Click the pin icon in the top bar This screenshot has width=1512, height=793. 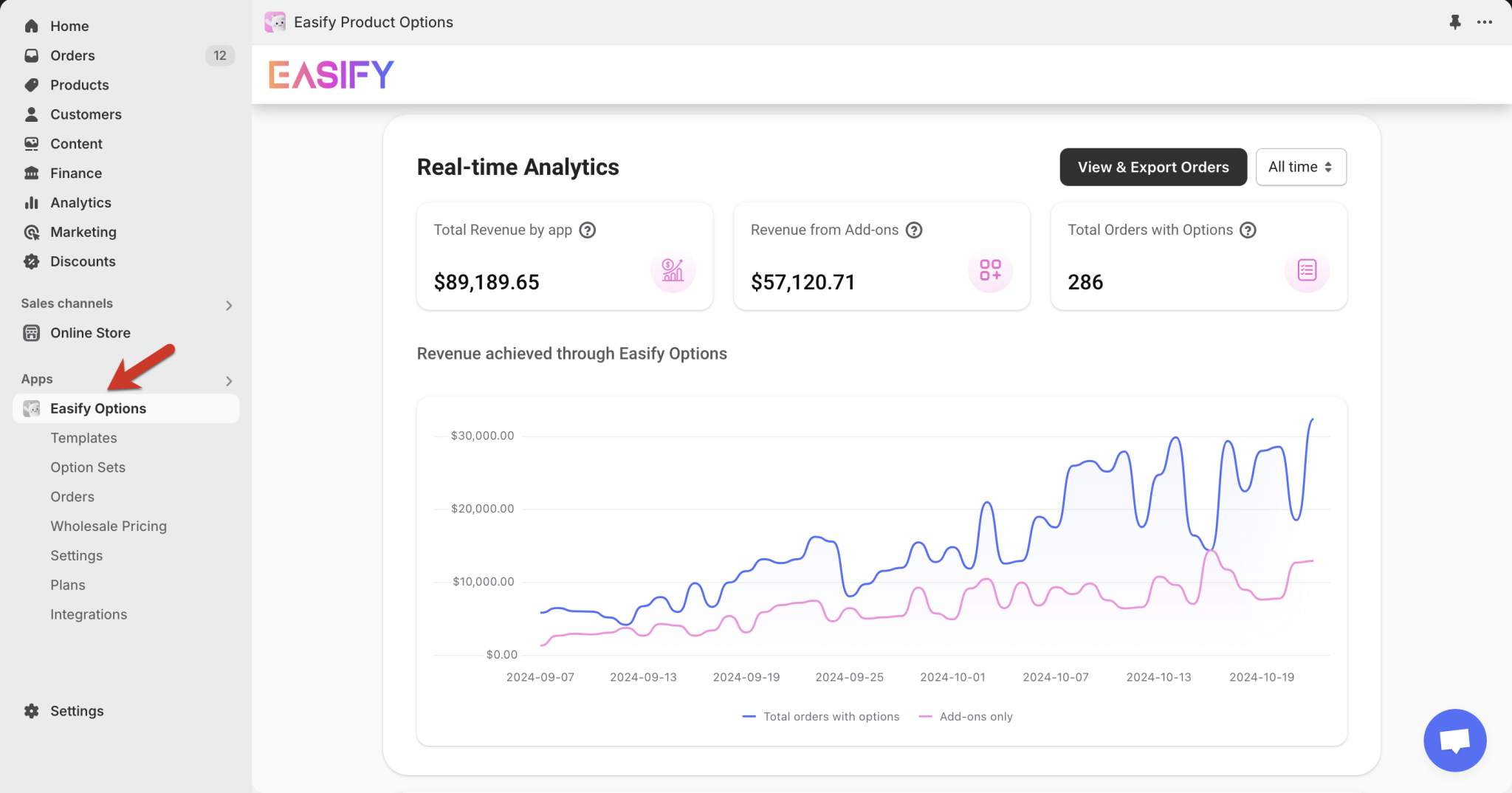pyautogui.click(x=1455, y=21)
